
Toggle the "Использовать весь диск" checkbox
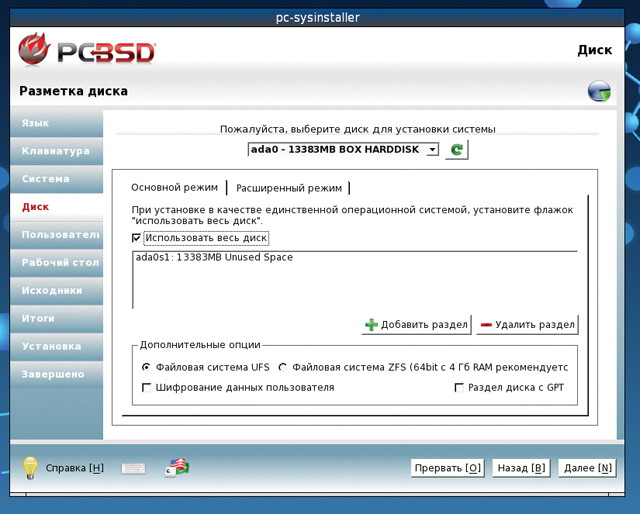point(137,238)
